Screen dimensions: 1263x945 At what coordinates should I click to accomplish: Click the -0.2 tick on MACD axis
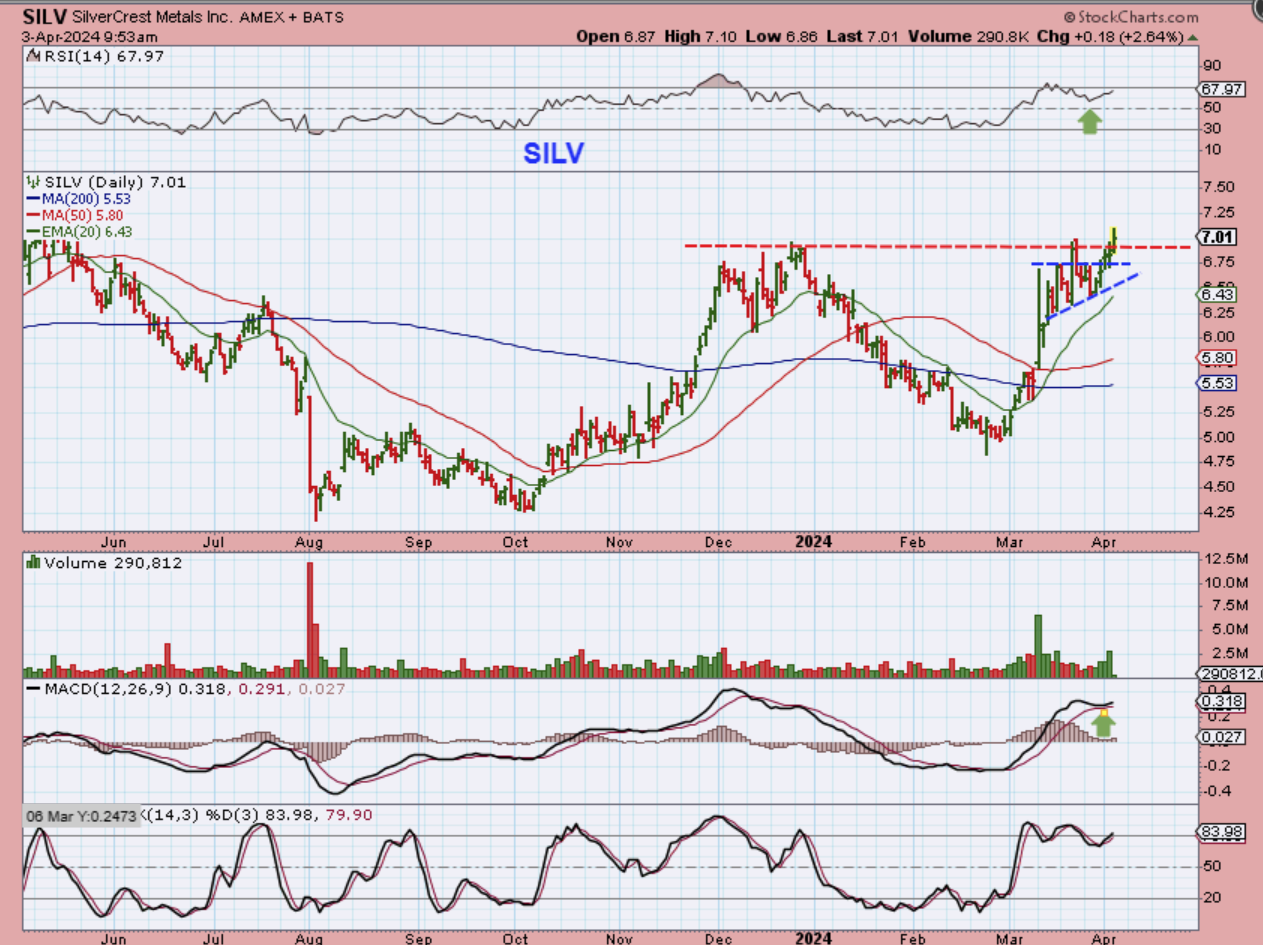coord(1215,766)
